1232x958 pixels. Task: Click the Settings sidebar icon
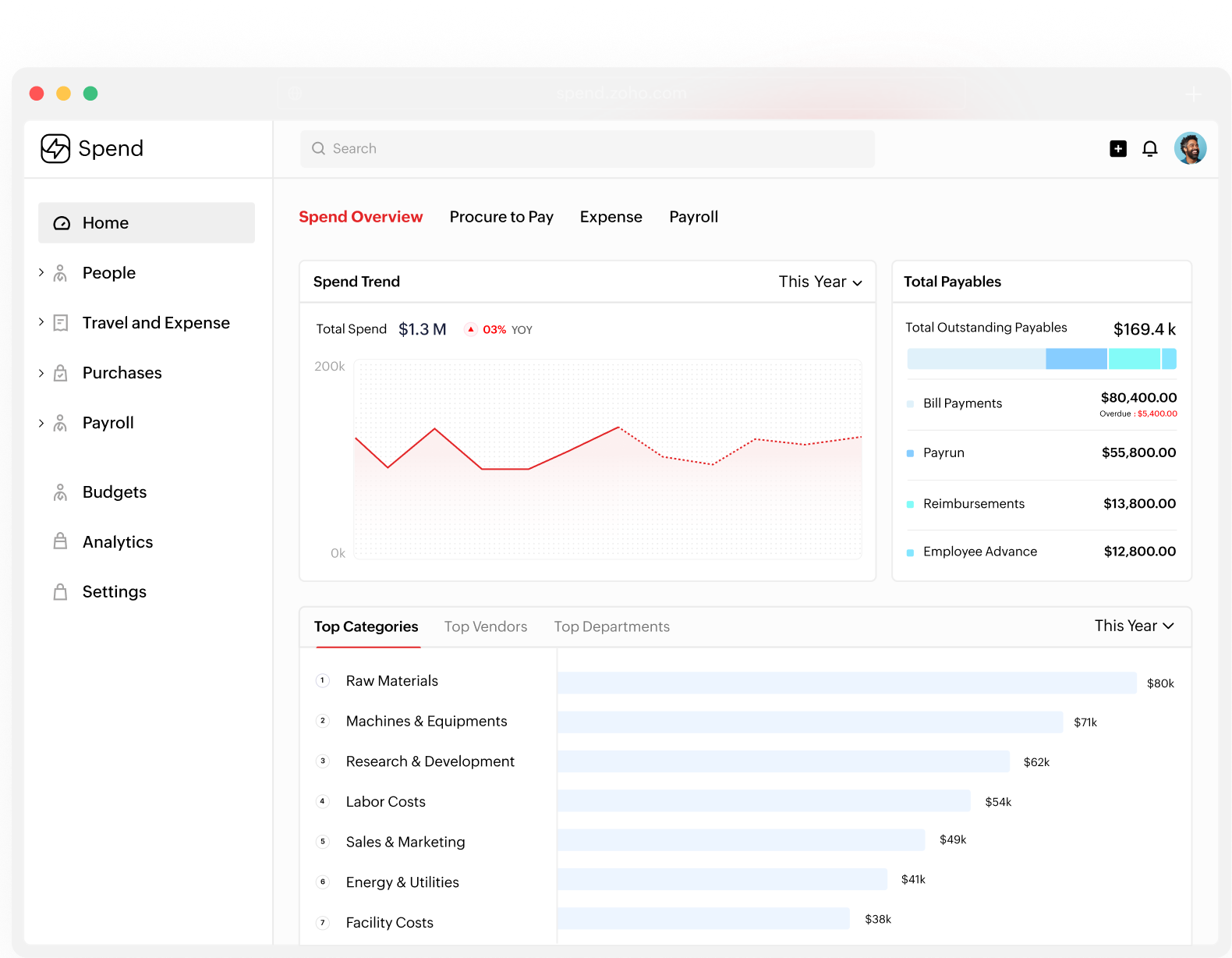coord(60,592)
